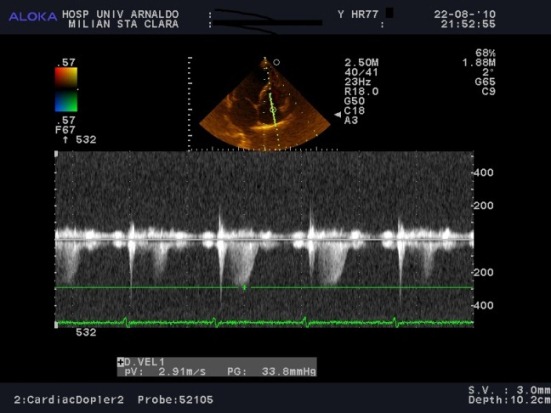Click the green ECG trace
The height and width of the screenshot is (413, 551).
tap(264, 322)
